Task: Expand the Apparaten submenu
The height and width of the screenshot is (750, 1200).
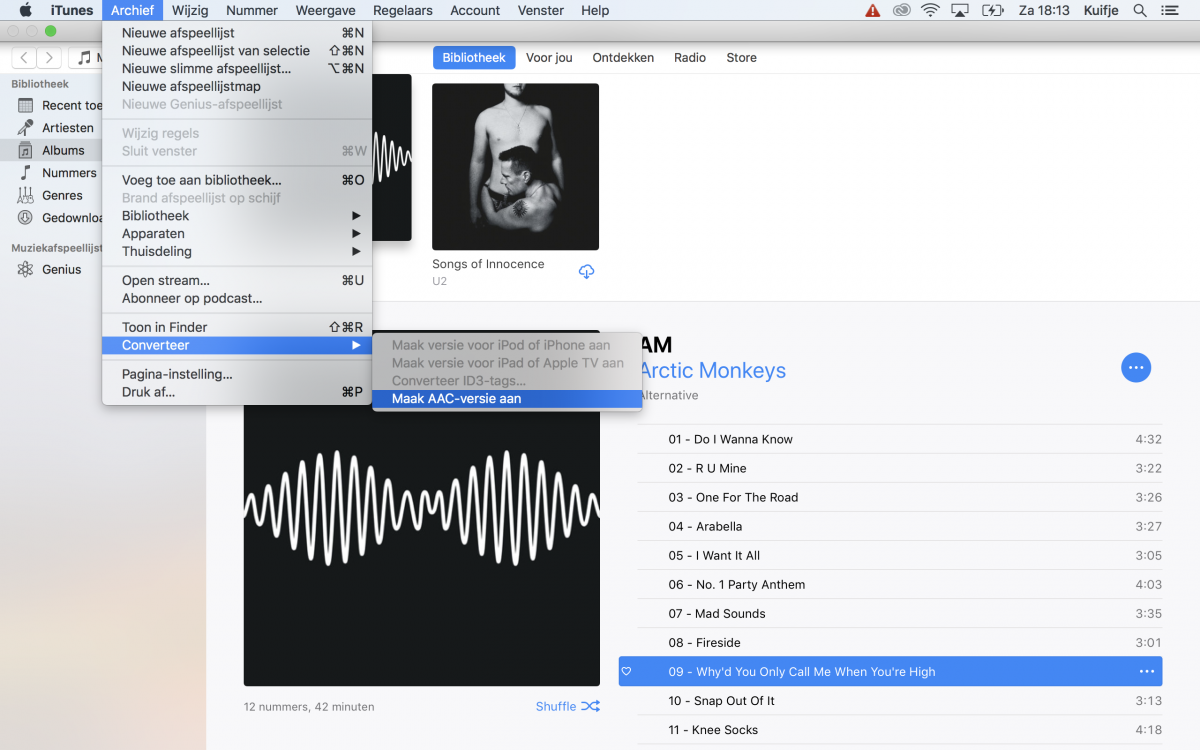Action: (x=237, y=234)
